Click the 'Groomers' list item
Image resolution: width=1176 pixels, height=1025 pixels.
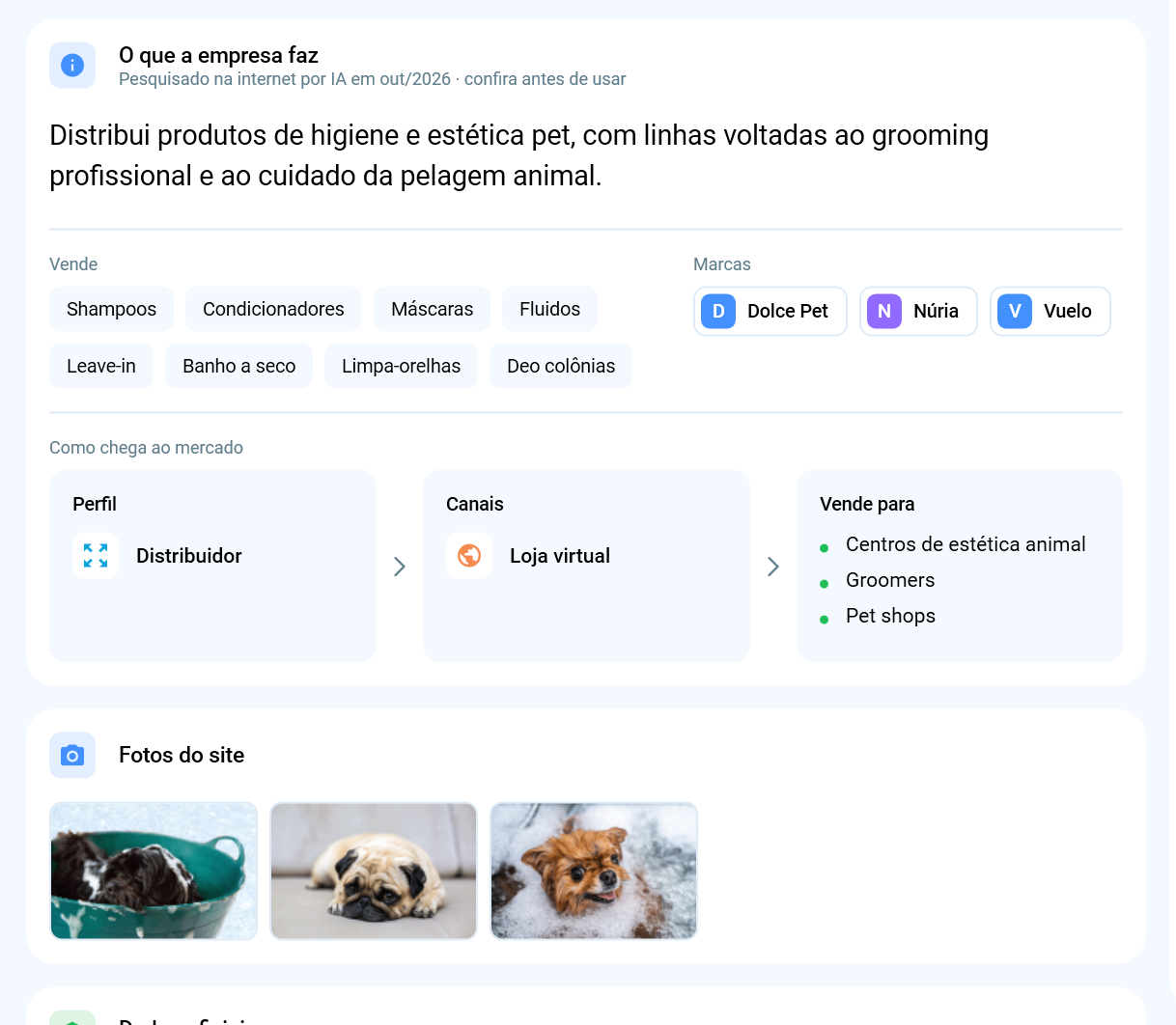pos(890,580)
